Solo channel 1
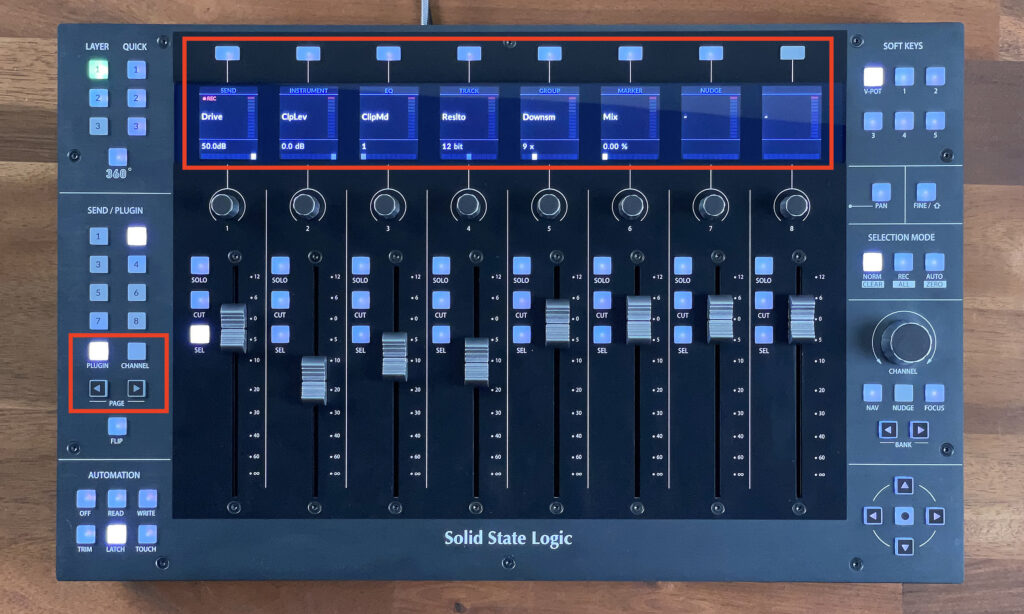 pyautogui.click(x=199, y=265)
